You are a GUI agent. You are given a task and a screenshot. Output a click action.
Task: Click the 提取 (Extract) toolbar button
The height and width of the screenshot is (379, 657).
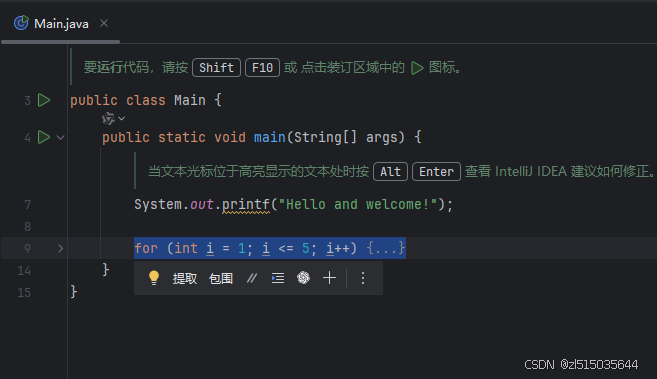click(x=185, y=278)
